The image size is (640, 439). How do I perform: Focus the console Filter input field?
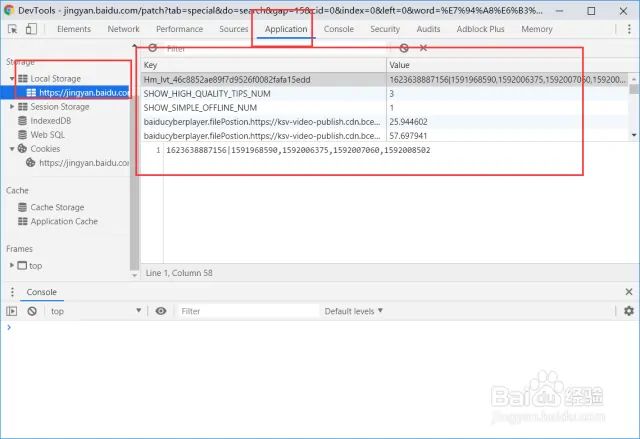248,311
